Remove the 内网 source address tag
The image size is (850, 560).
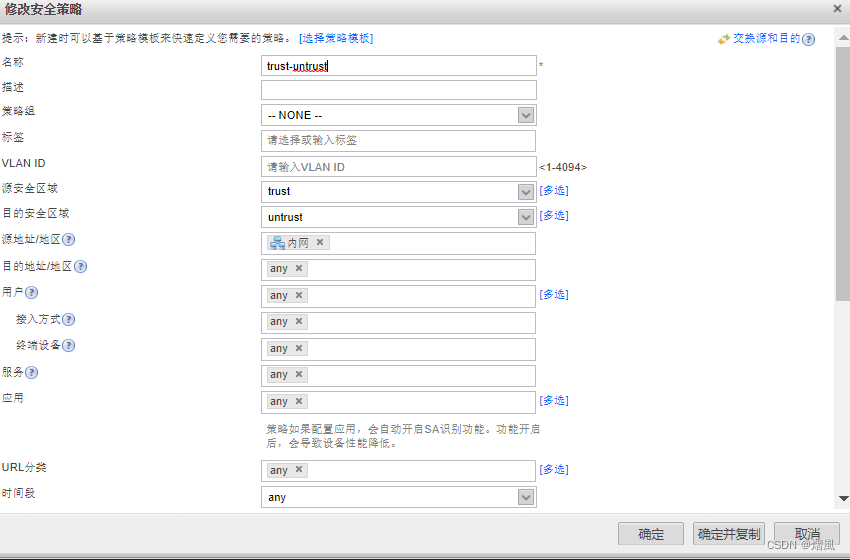click(320, 242)
